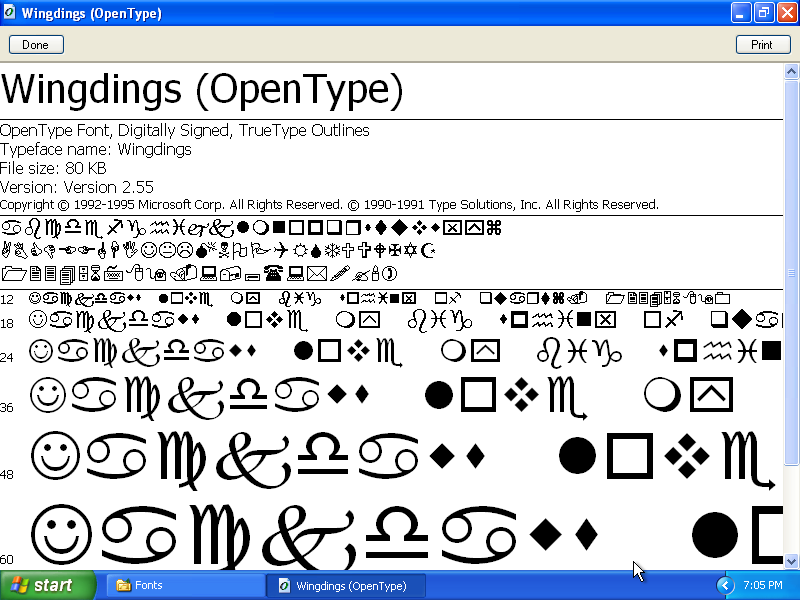Click the 'Version: Version 2.55' text
Viewport: 800px width, 600px height.
pyautogui.click(x=77, y=187)
